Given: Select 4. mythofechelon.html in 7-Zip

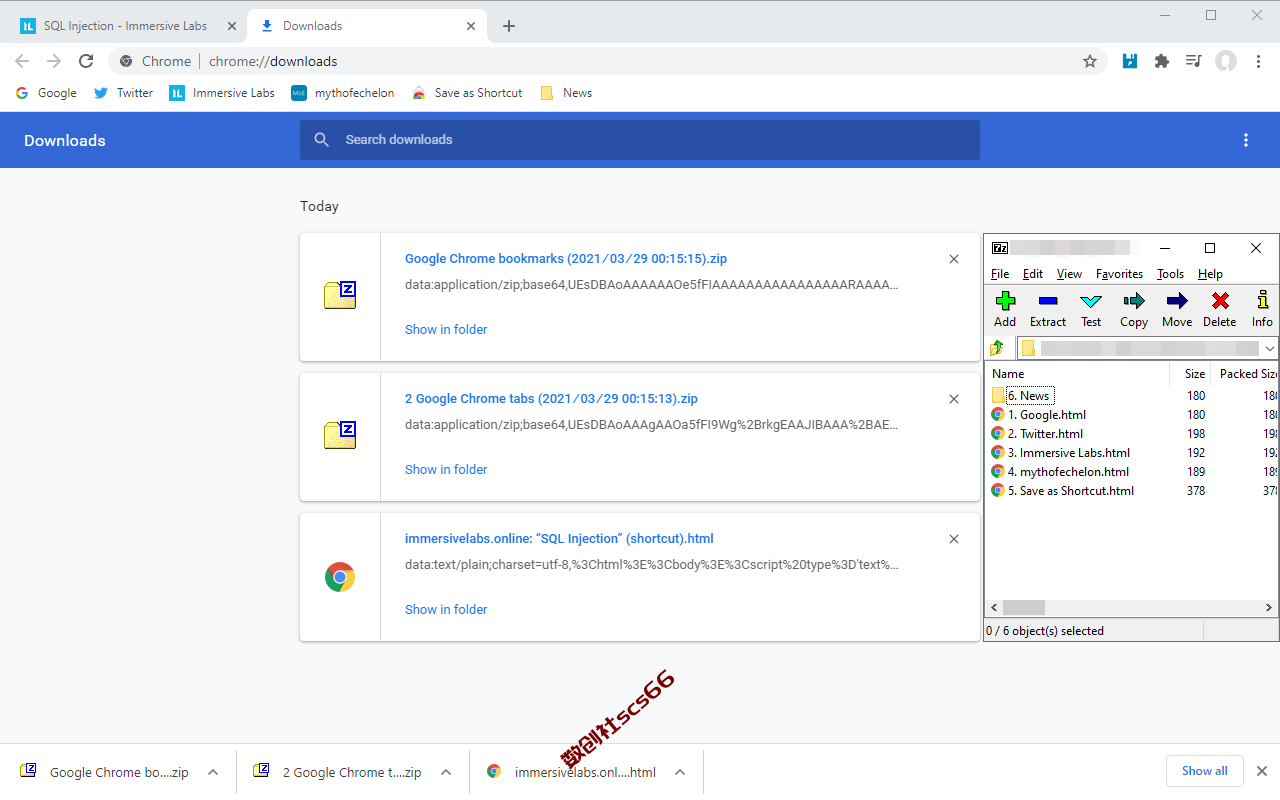Looking at the screenshot, I should 1060,472.
